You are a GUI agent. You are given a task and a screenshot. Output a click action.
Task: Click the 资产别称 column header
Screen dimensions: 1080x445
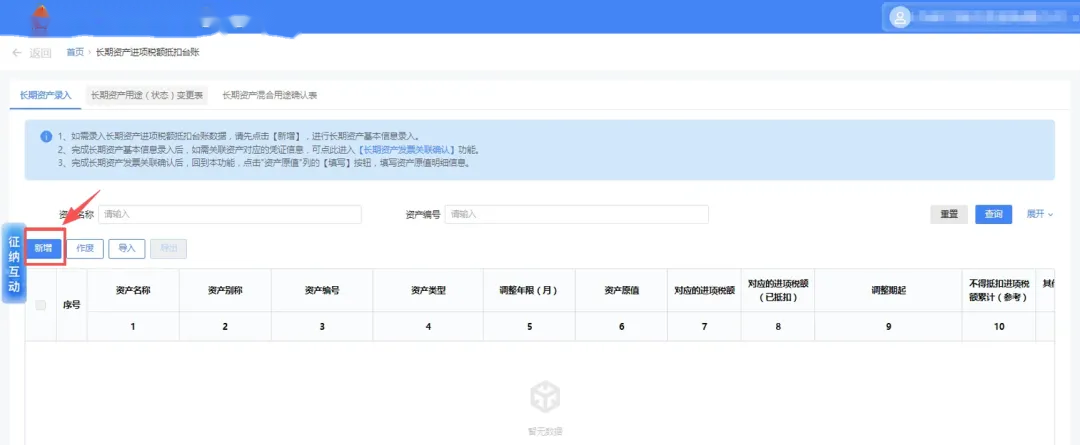coord(225,290)
